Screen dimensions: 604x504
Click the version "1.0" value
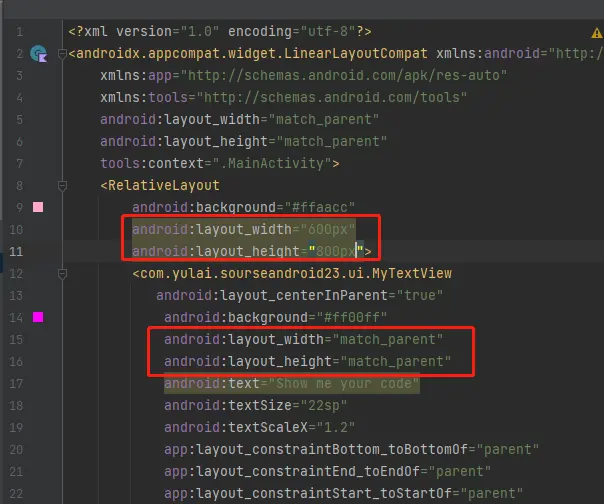[x=200, y=32]
